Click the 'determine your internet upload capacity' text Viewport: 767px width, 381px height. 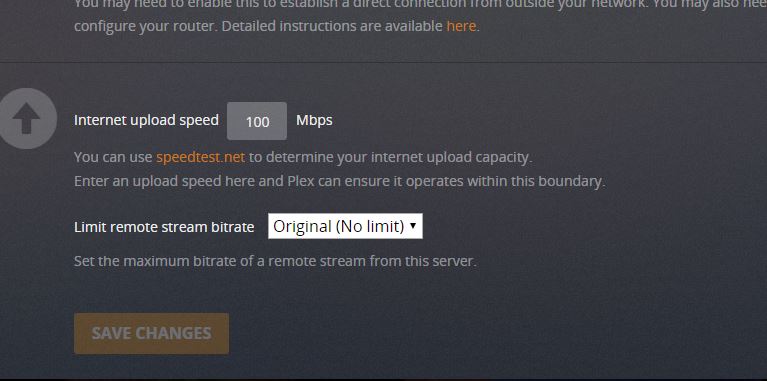point(390,157)
